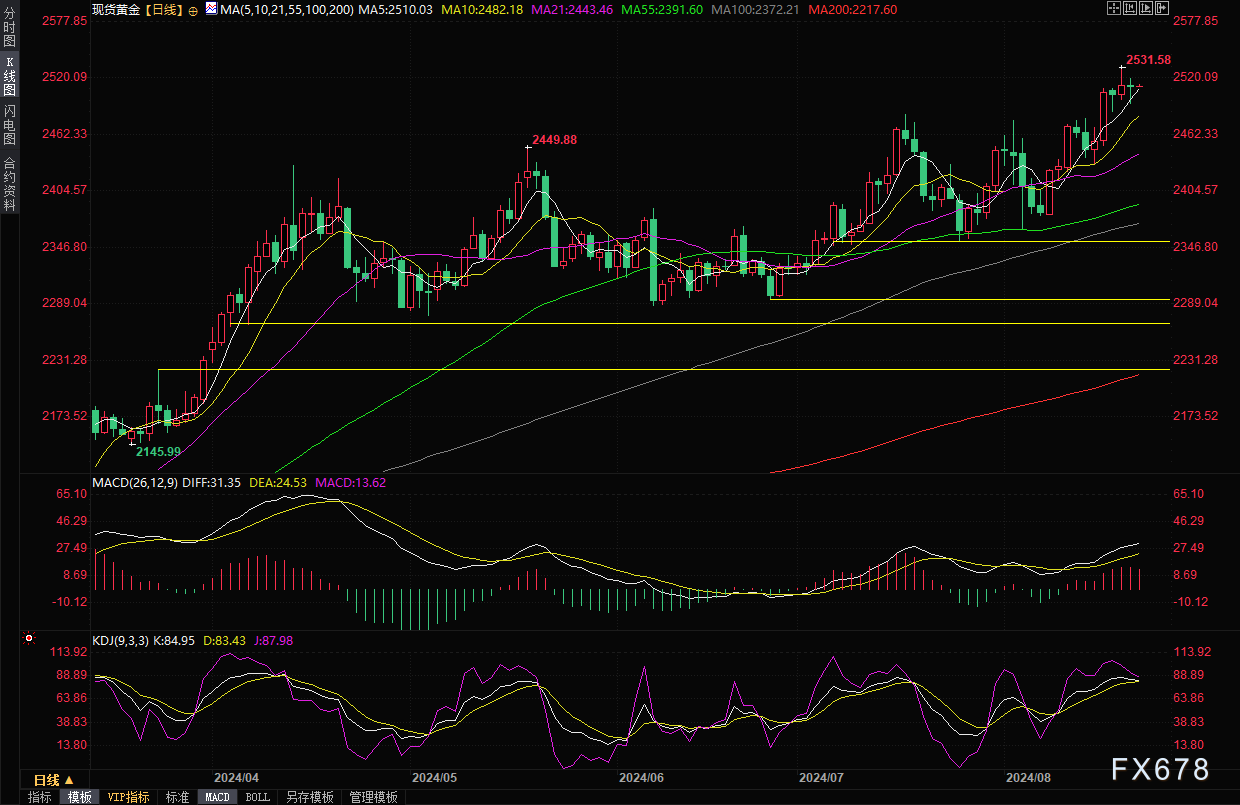Click the MA indicator chart icon
The height and width of the screenshot is (805, 1240).
(211, 8)
